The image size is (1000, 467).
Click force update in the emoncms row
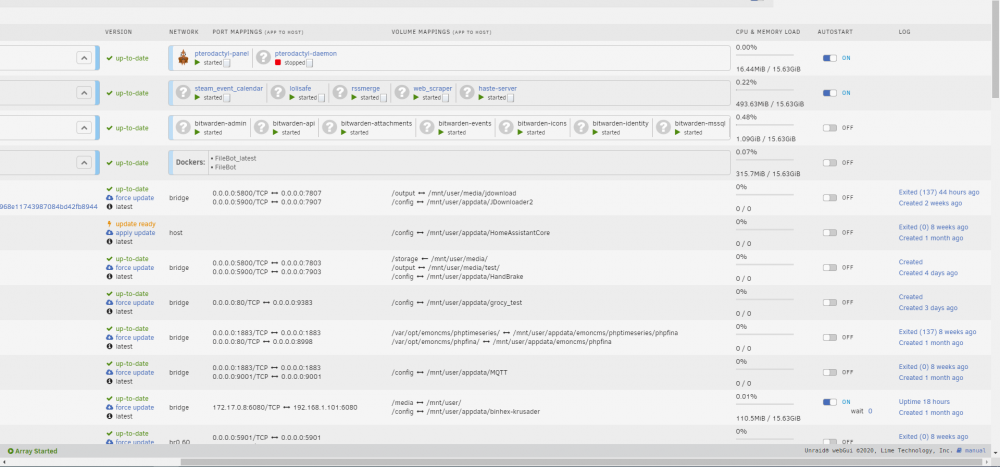point(135,337)
